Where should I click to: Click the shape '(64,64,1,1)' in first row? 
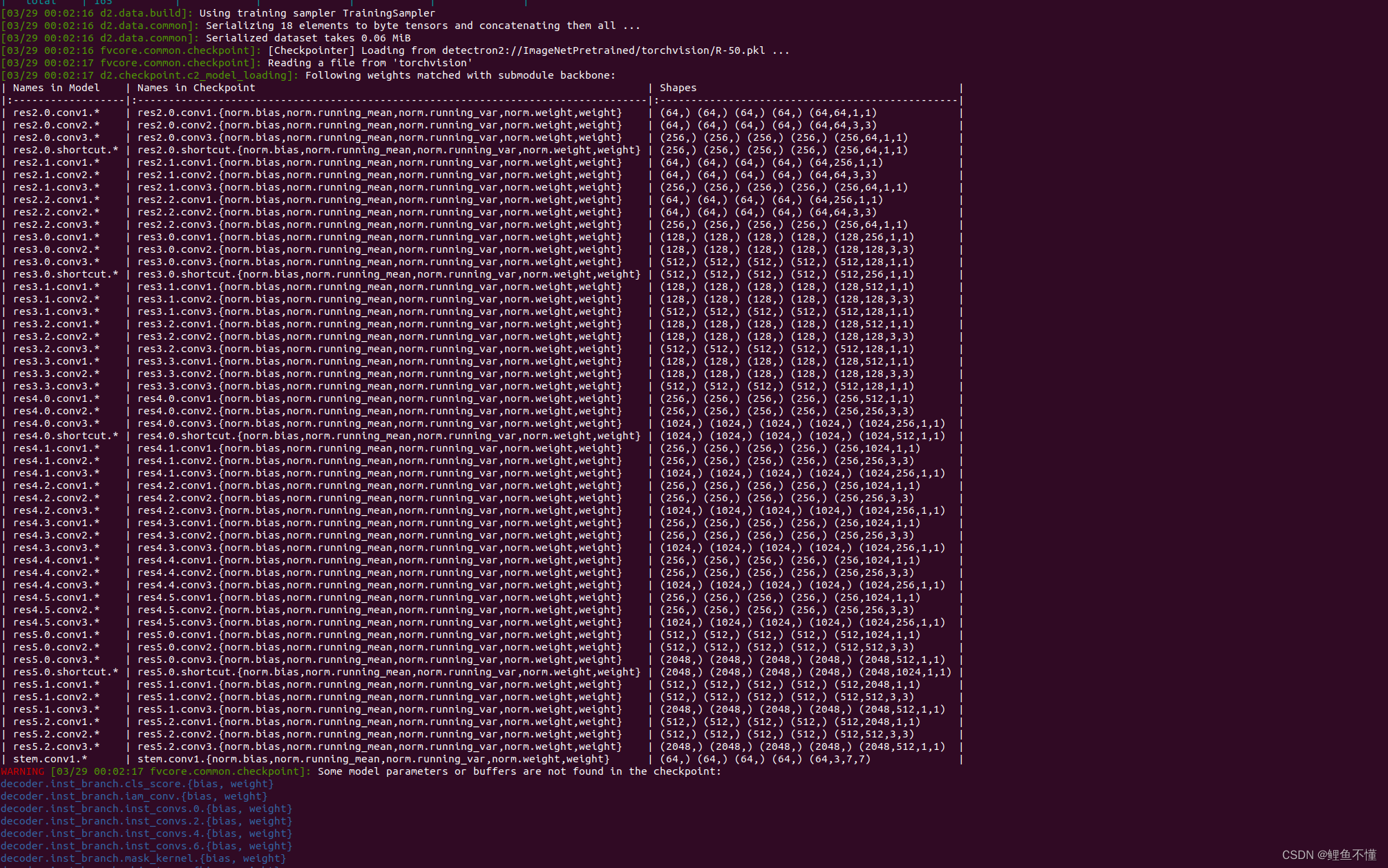843,113
